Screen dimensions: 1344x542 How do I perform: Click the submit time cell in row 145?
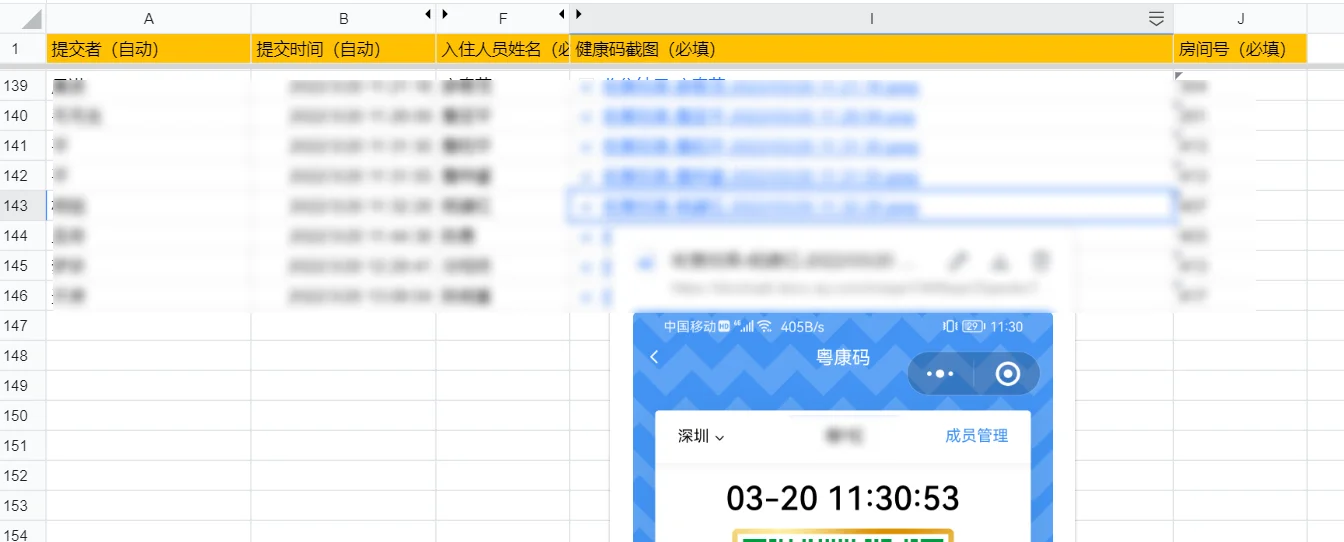click(x=343, y=266)
